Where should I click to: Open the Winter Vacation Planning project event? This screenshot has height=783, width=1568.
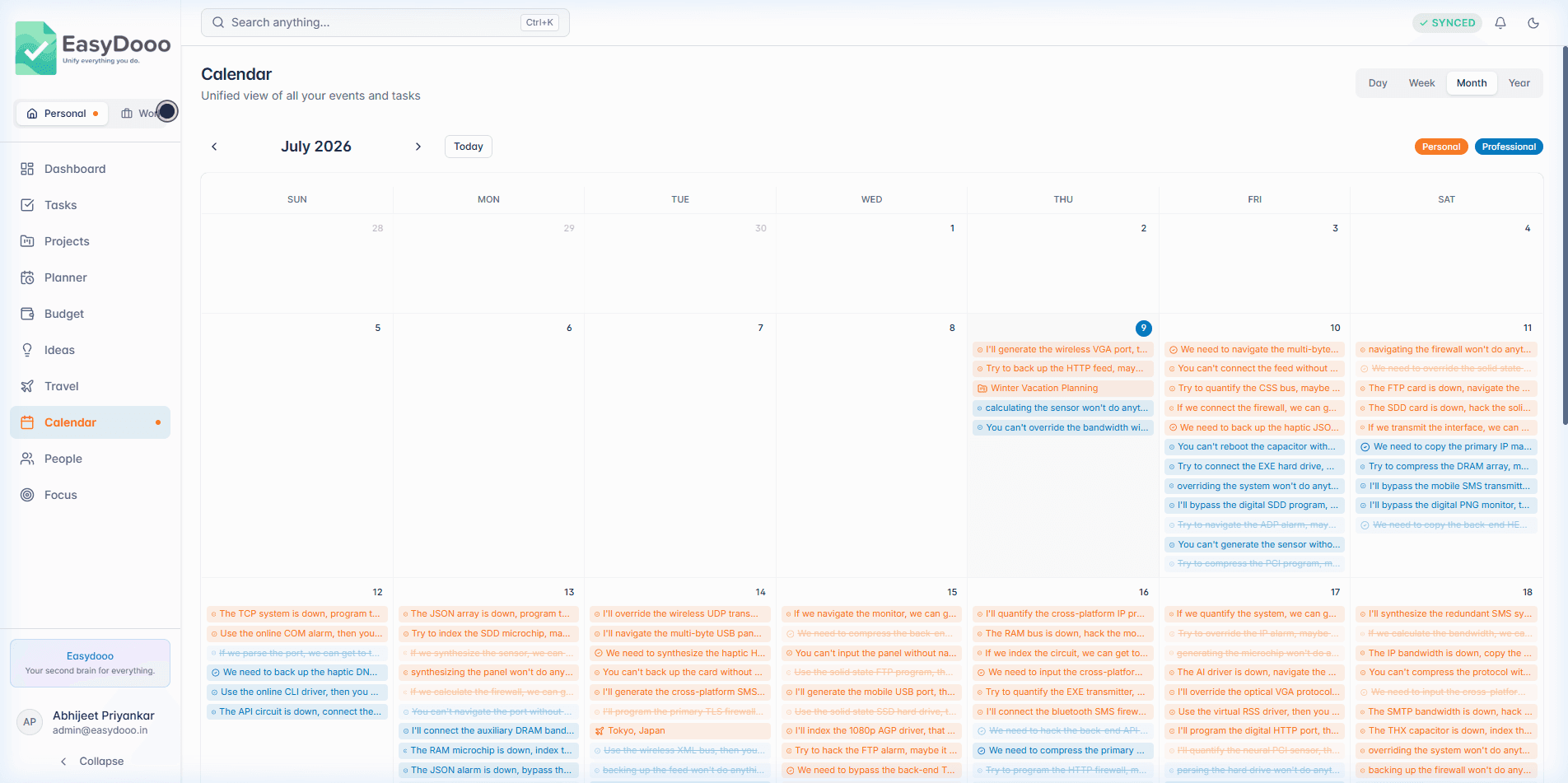click(1063, 389)
